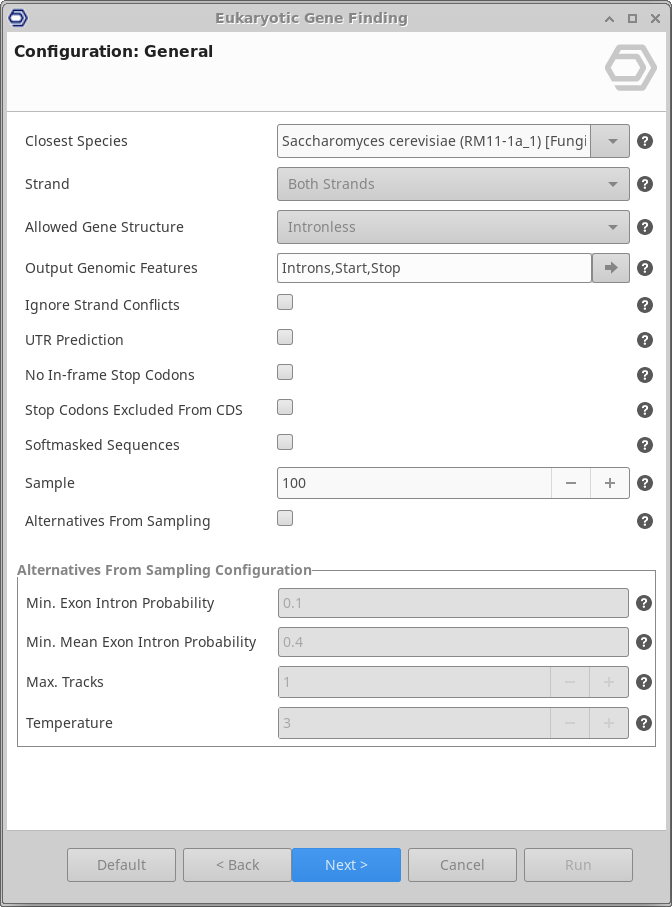672x907 pixels.
Task: Click help icon beside Sample field
Action: [x=645, y=483]
